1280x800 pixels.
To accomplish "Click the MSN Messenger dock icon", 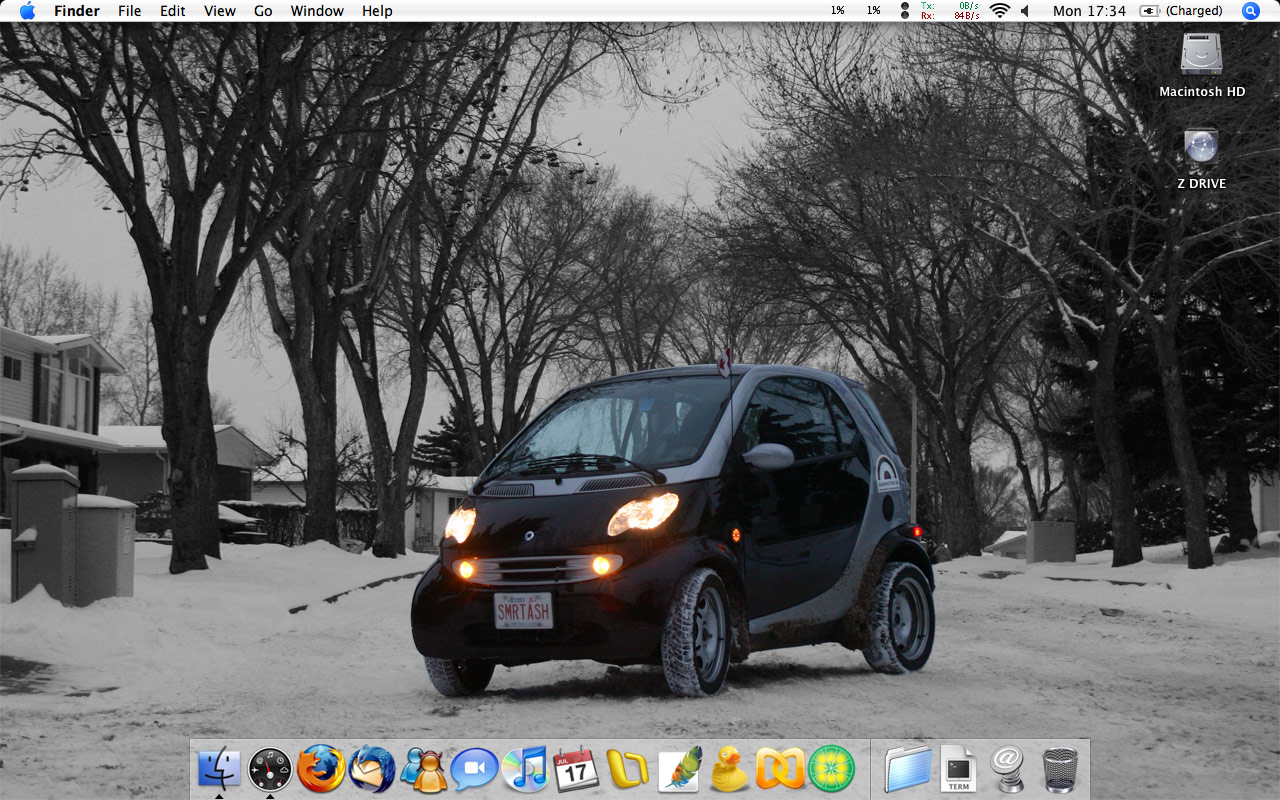I will pos(423,769).
